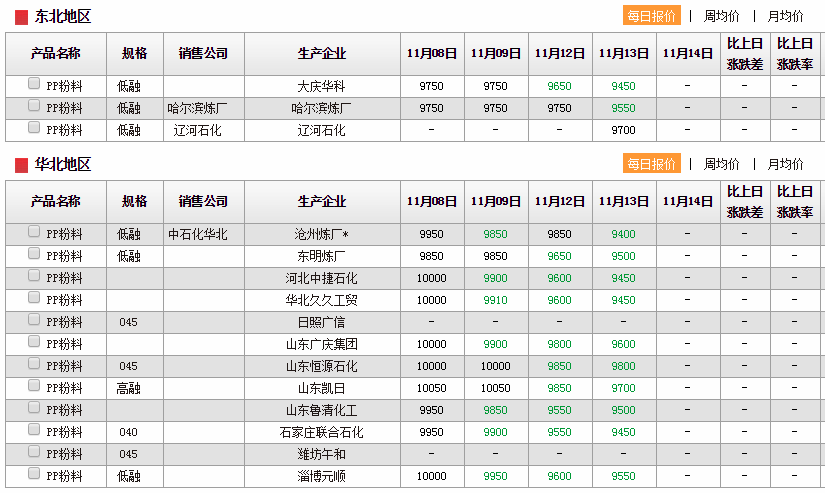Click 石家庄联合石化 producer cell
Image resolution: width=825 pixels, height=493 pixels.
tap(321, 432)
